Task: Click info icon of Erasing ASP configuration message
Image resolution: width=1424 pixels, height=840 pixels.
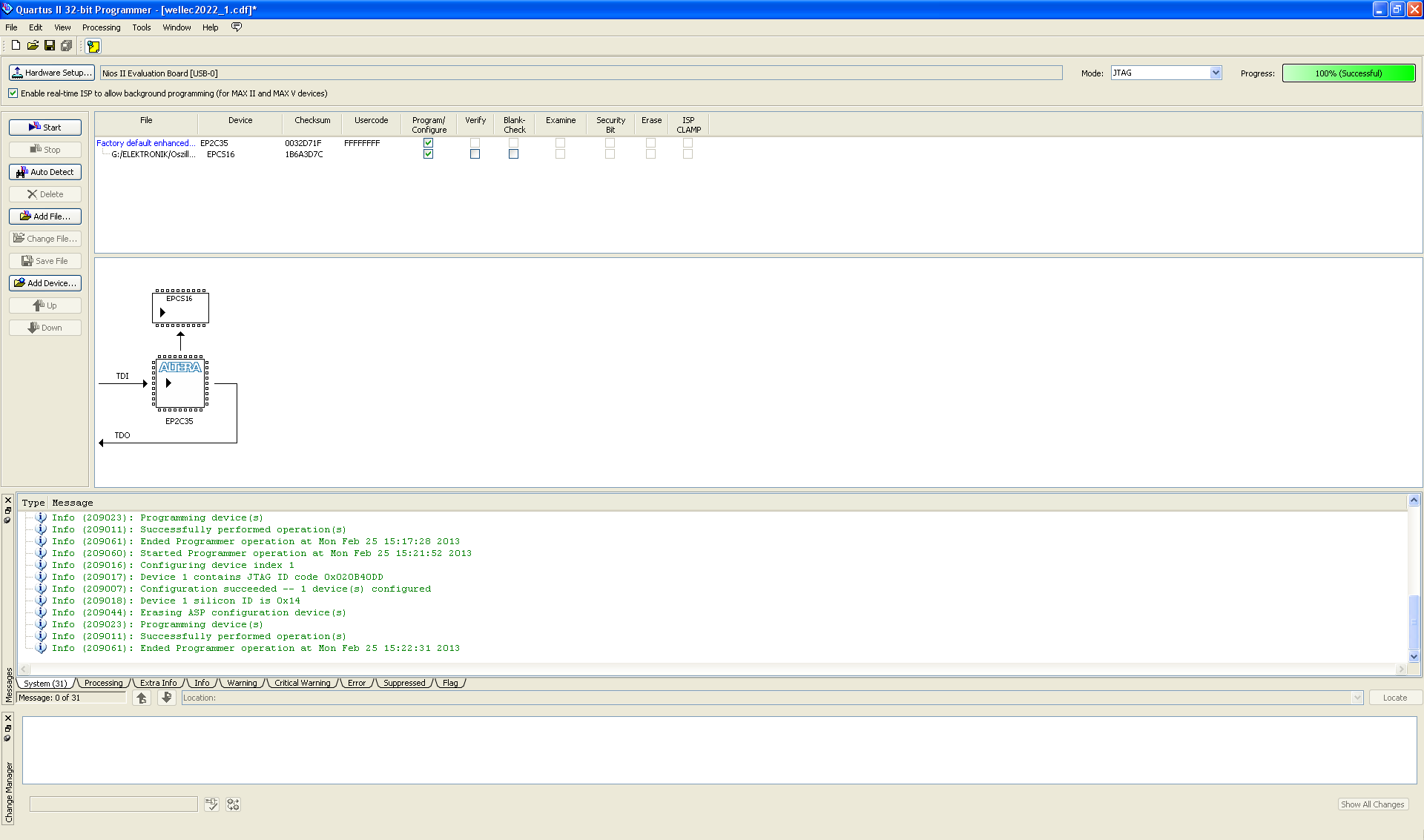Action: 42,612
